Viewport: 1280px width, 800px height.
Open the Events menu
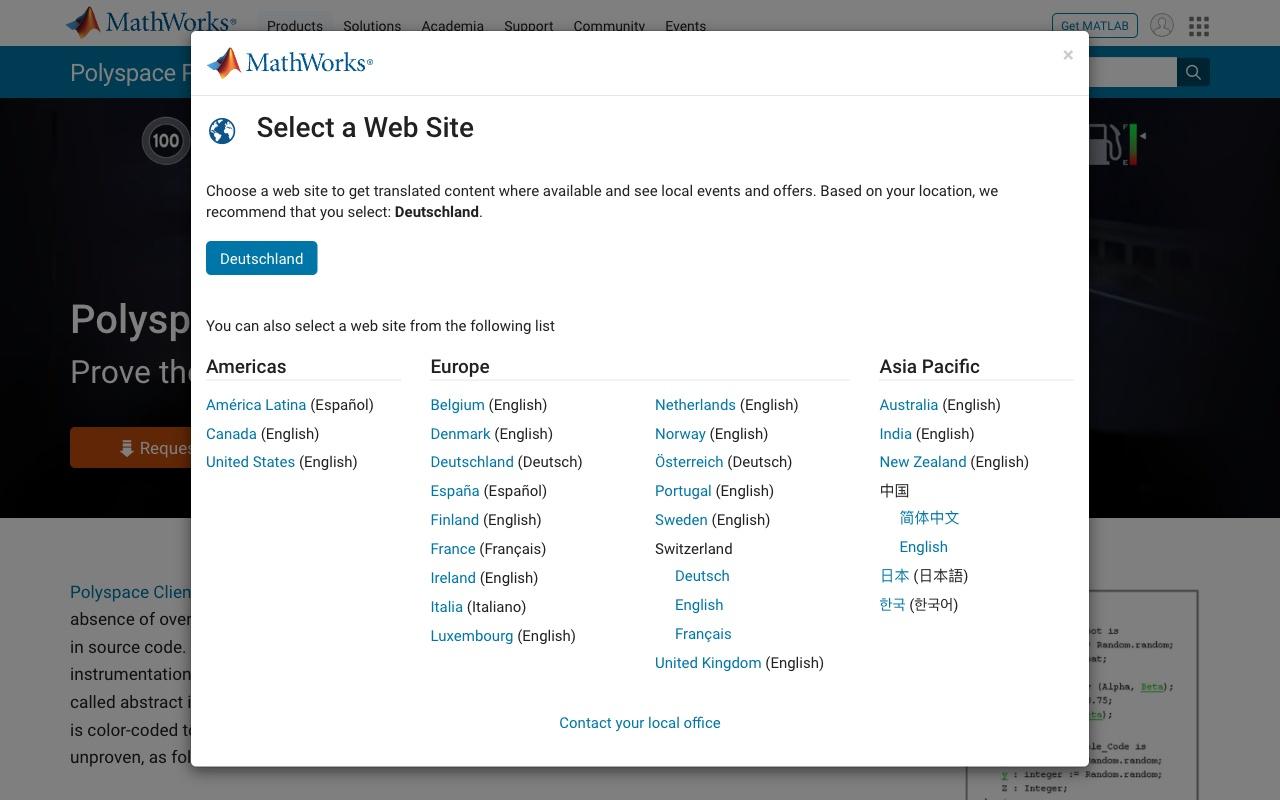685,26
